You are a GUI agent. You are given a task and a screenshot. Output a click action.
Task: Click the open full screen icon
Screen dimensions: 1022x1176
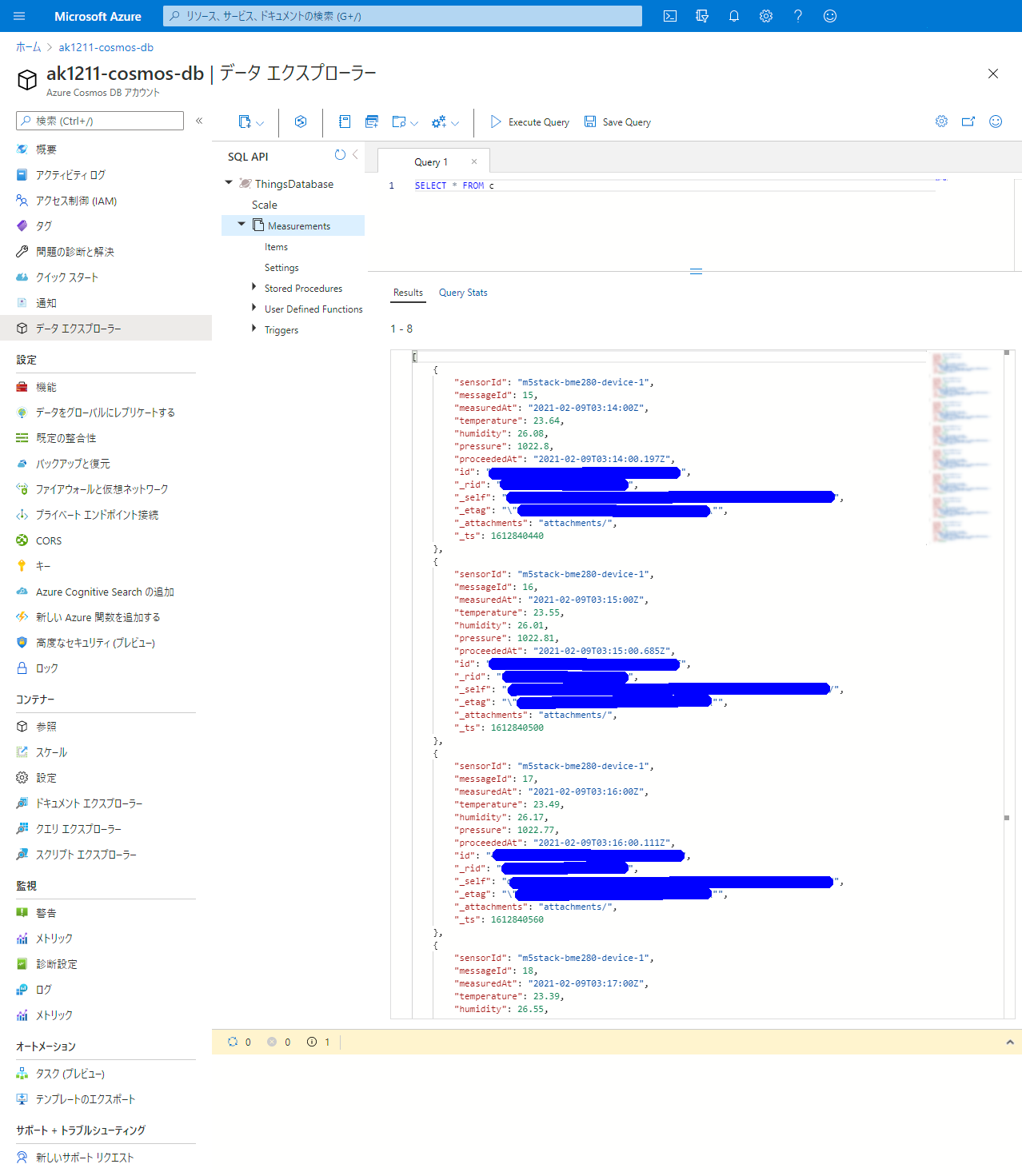pos(968,122)
